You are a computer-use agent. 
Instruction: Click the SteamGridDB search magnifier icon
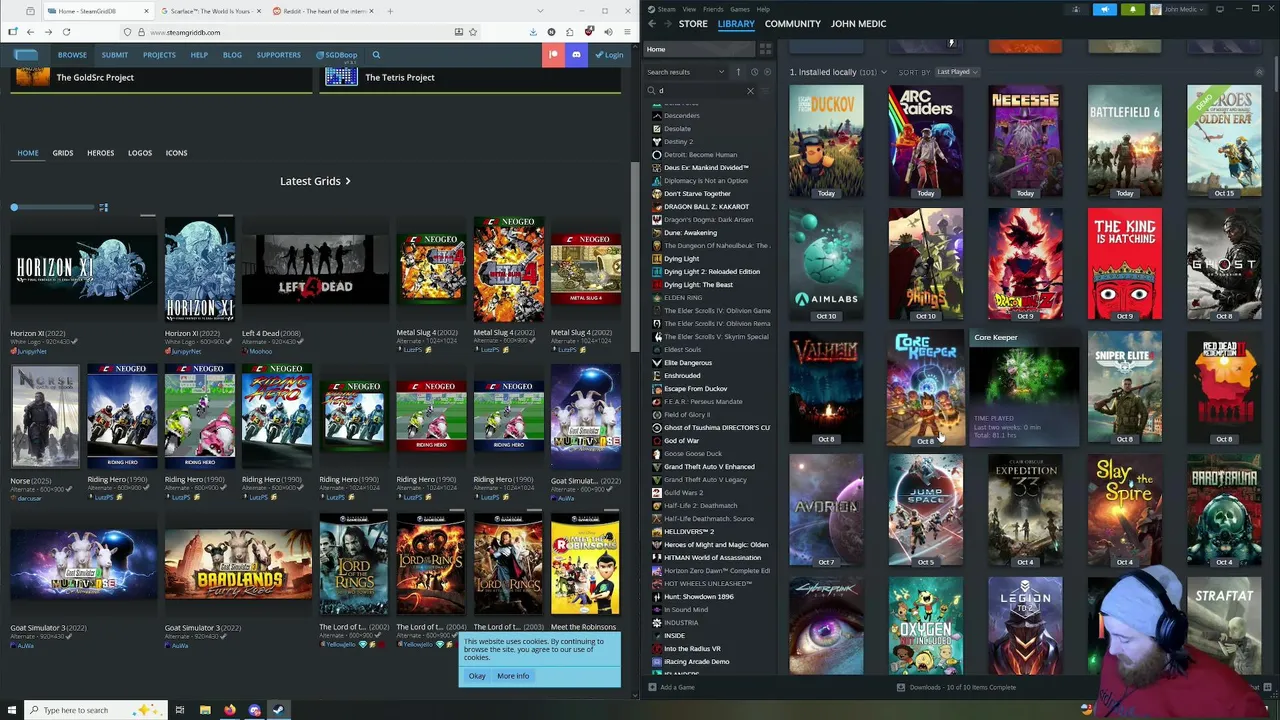pos(376,55)
